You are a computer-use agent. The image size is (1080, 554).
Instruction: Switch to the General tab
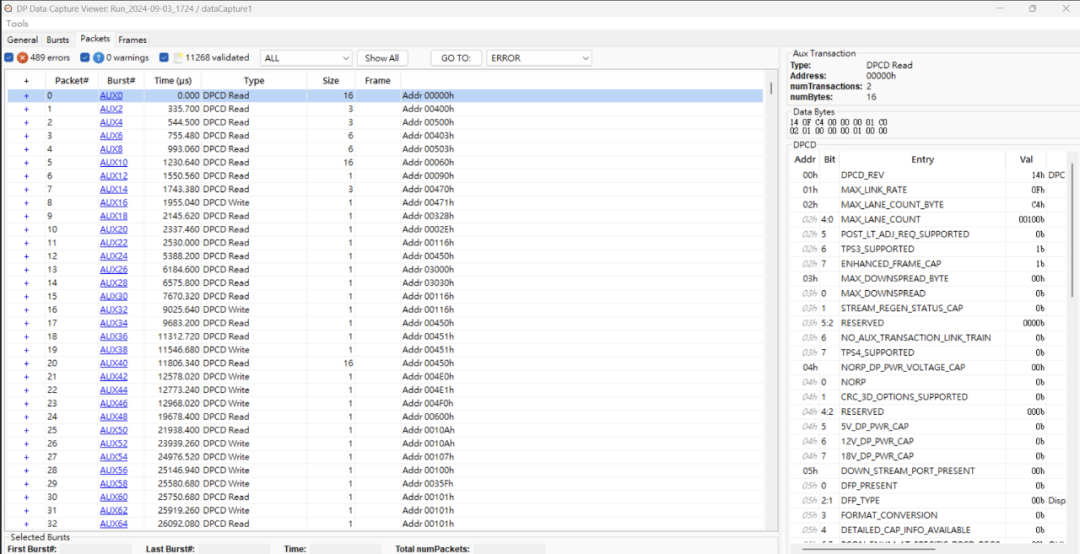(22, 40)
